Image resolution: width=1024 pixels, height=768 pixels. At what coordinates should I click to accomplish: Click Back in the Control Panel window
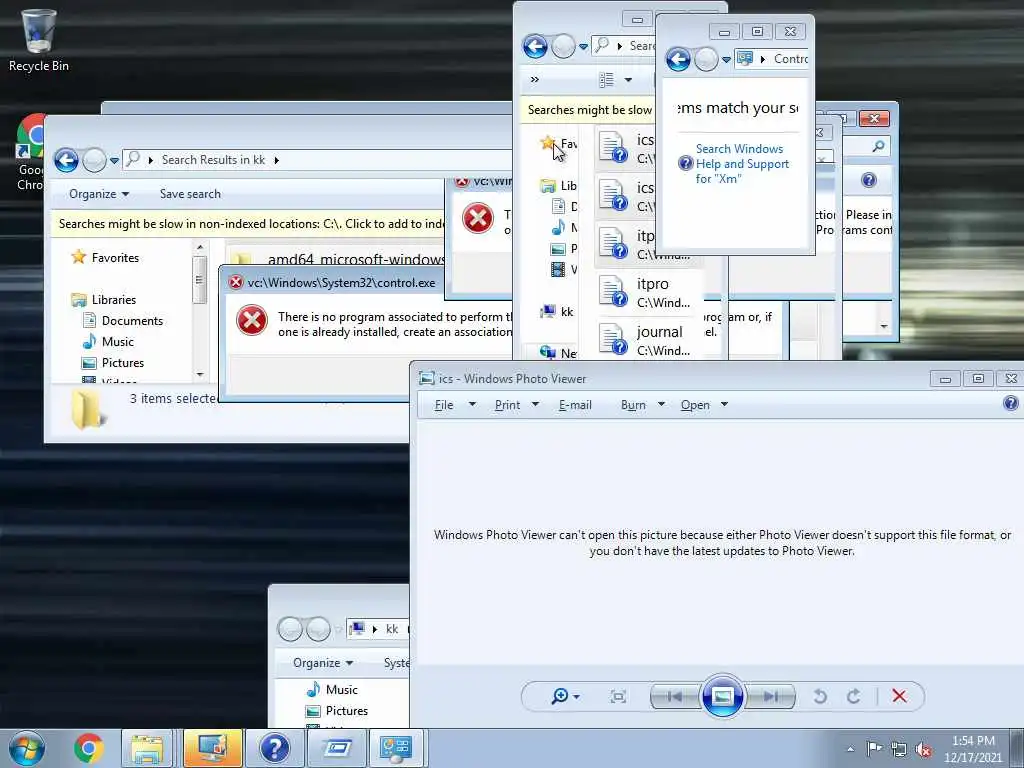click(678, 60)
